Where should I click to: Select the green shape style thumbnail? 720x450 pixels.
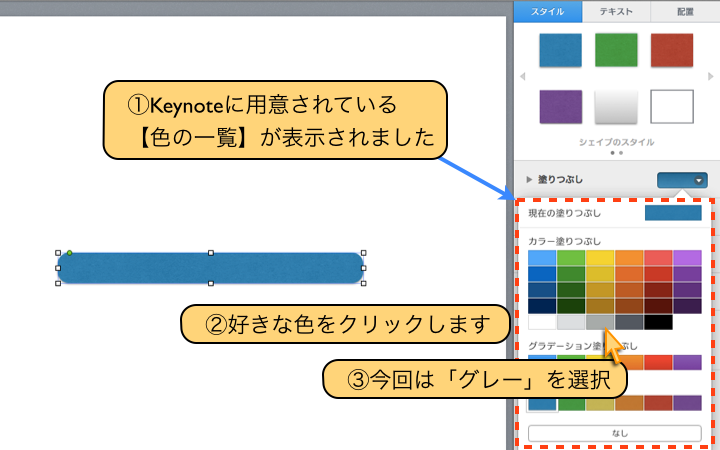616,51
